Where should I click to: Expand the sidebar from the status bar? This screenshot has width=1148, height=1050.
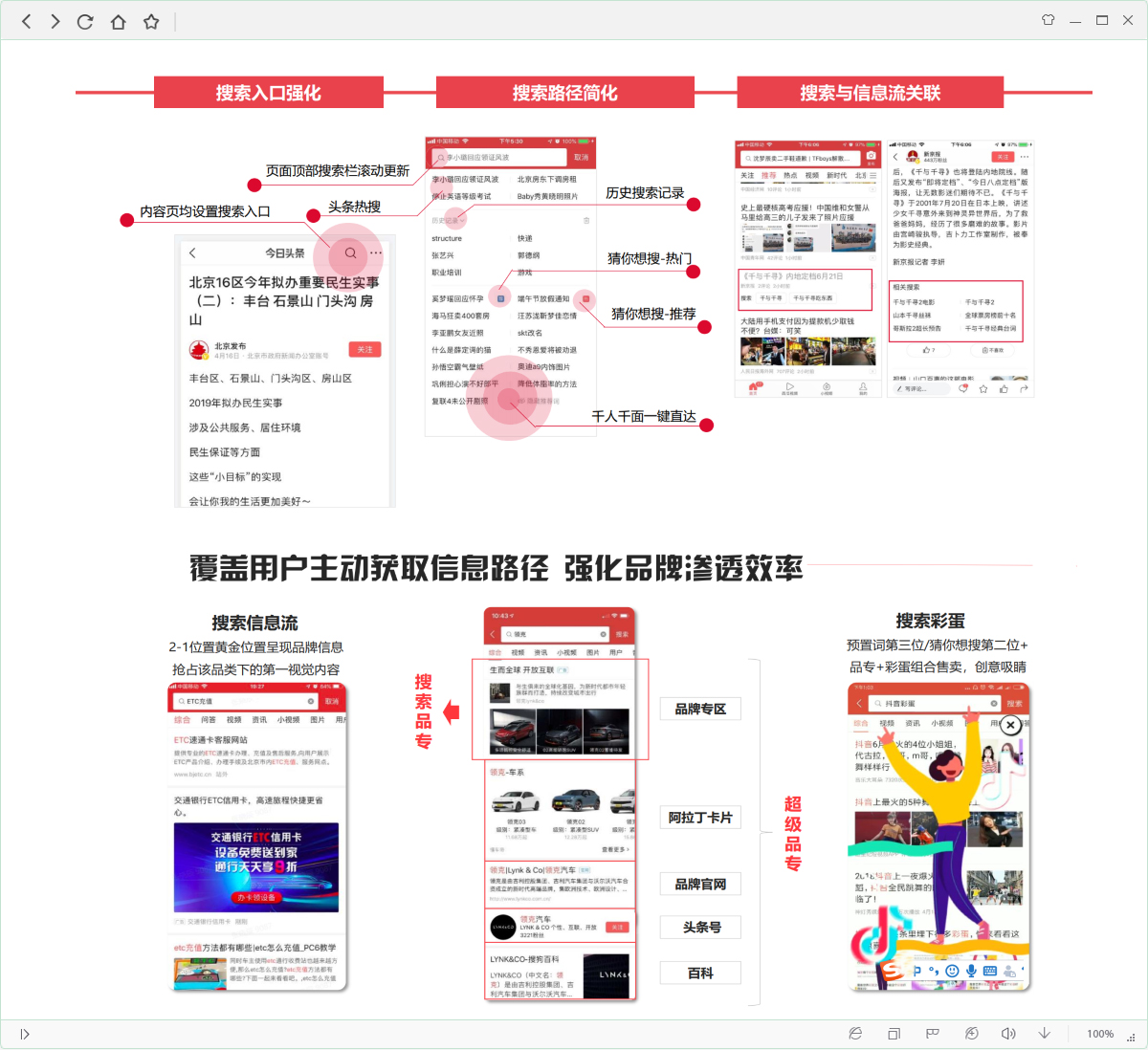[25, 1034]
